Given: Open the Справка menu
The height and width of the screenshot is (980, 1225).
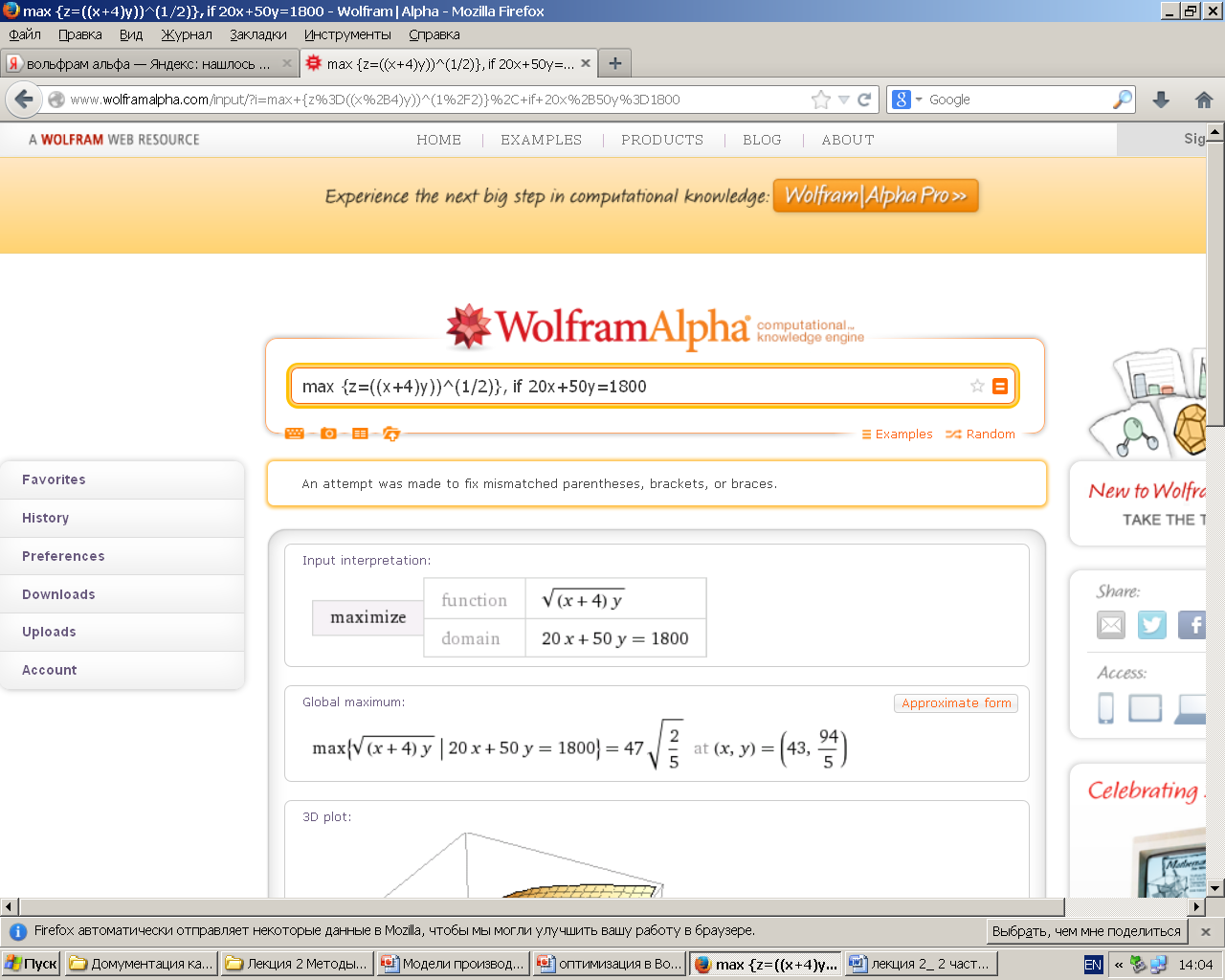Looking at the screenshot, I should [434, 34].
